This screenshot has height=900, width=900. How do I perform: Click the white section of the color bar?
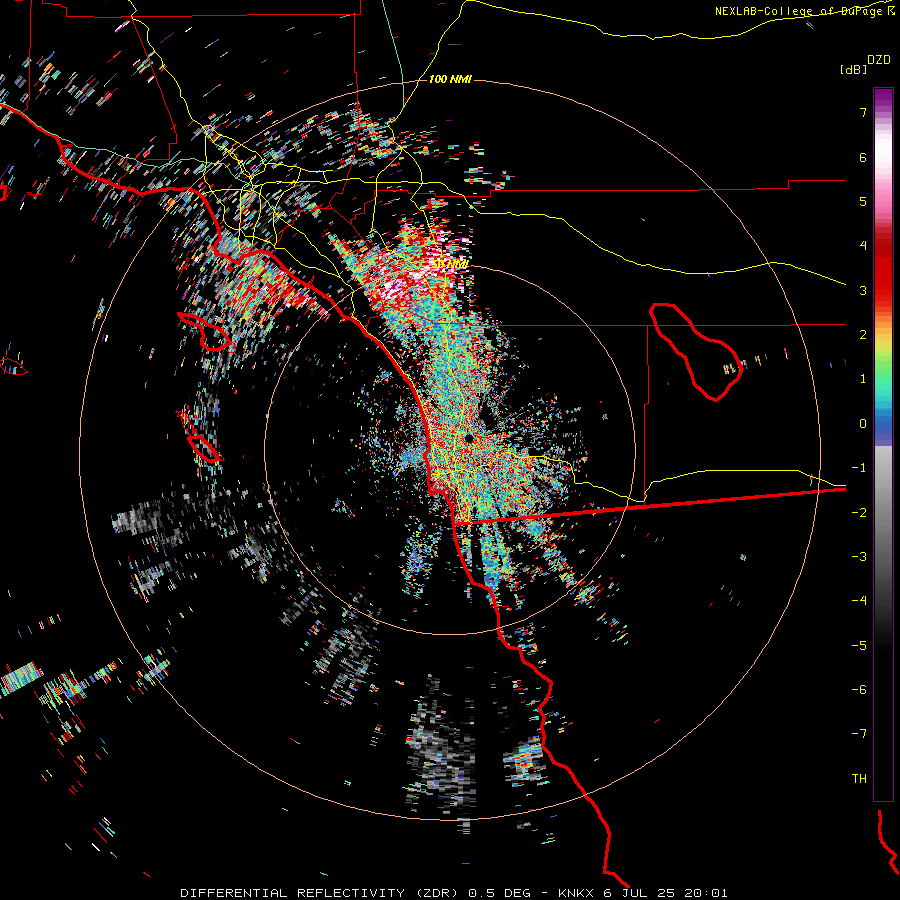click(x=883, y=150)
